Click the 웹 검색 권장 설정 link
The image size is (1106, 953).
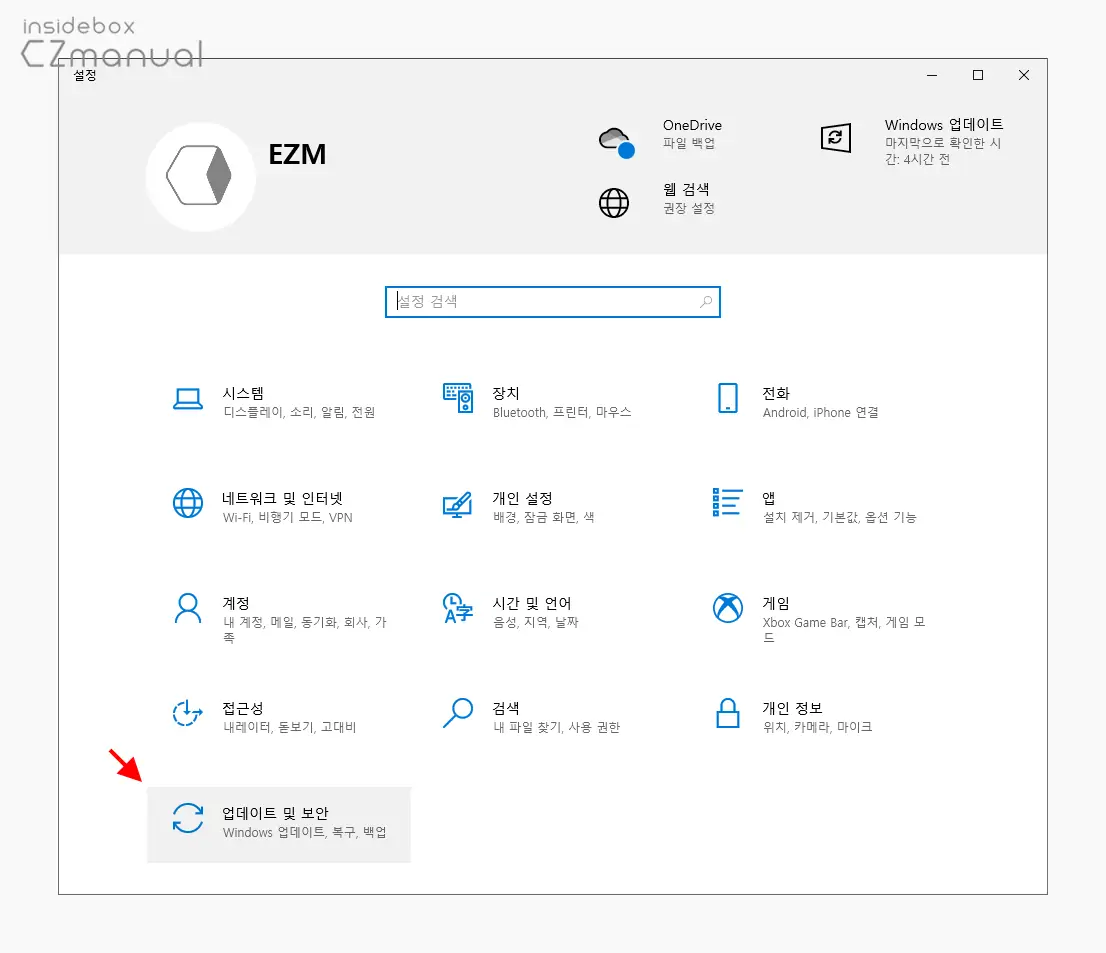[688, 198]
